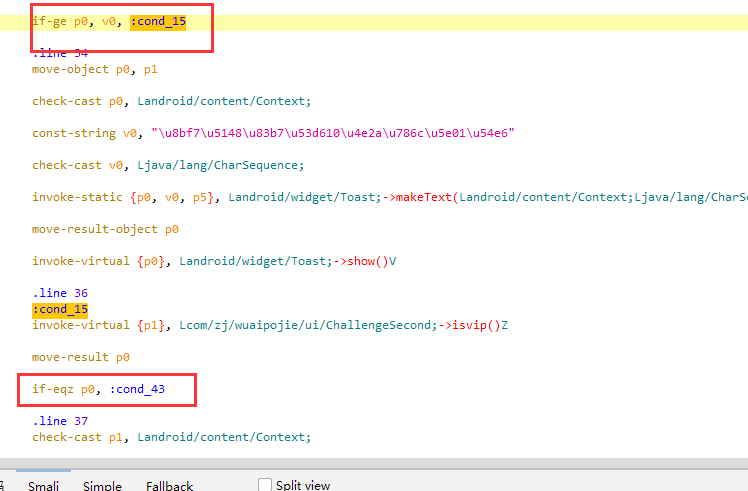Enable the Split view checkbox
This screenshot has height=491, width=748.
point(265,485)
